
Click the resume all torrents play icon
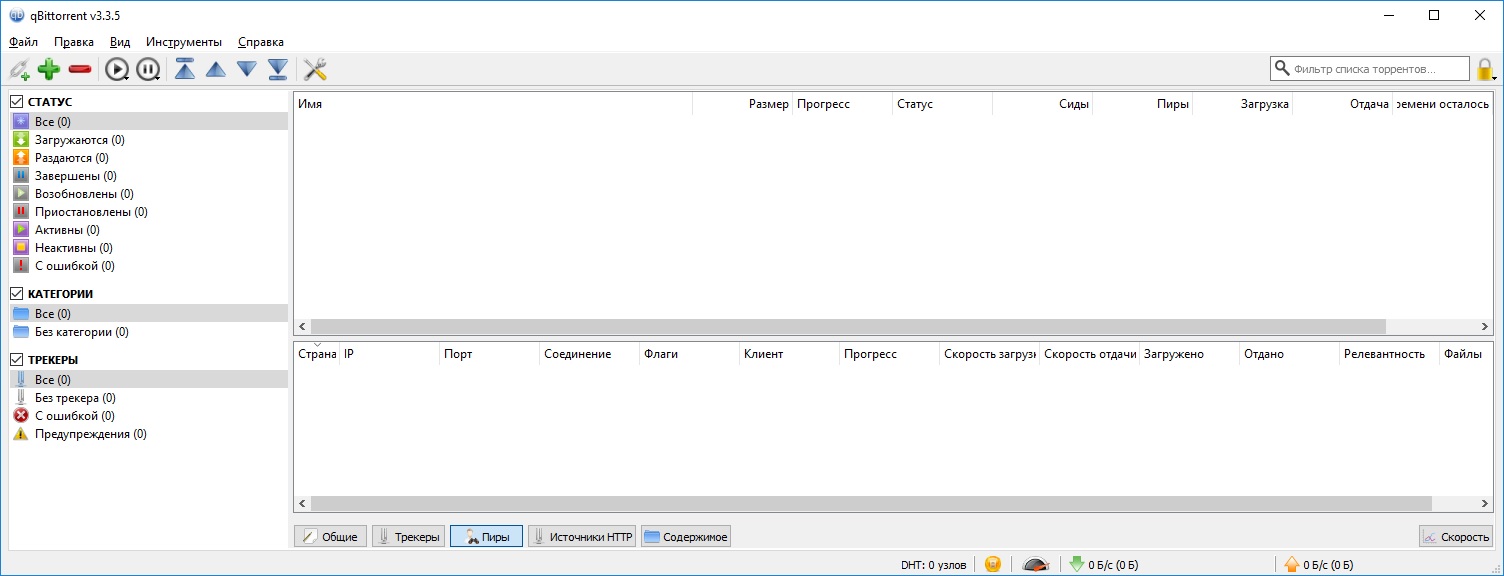(117, 69)
